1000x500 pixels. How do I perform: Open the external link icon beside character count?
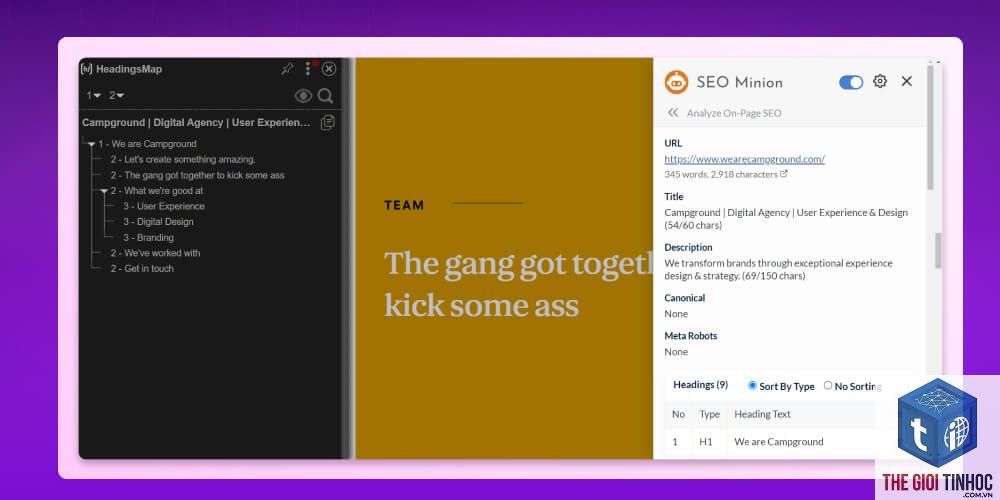(784, 173)
